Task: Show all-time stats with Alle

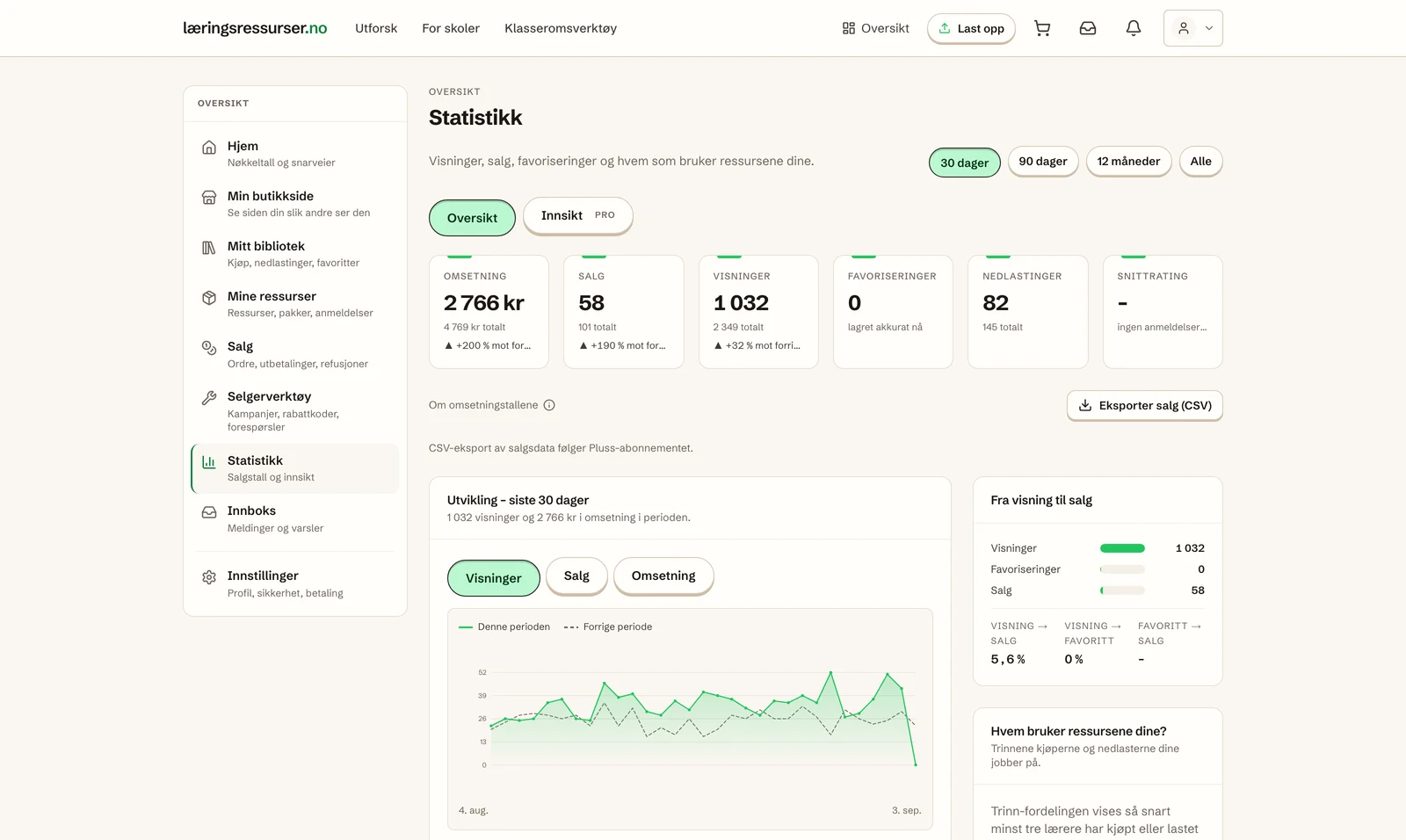Action: pyautogui.click(x=1200, y=161)
